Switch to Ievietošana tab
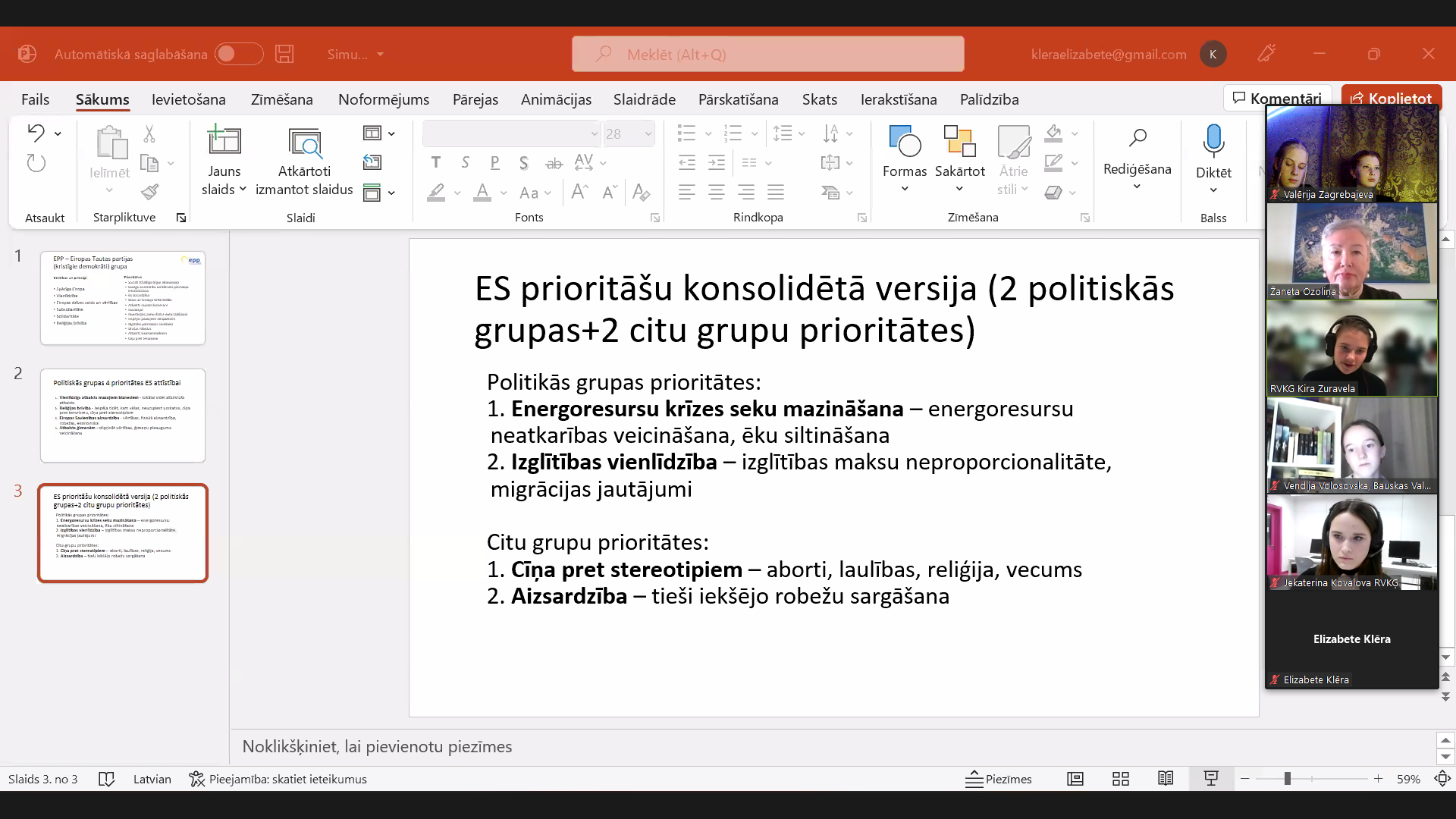 pos(188,99)
